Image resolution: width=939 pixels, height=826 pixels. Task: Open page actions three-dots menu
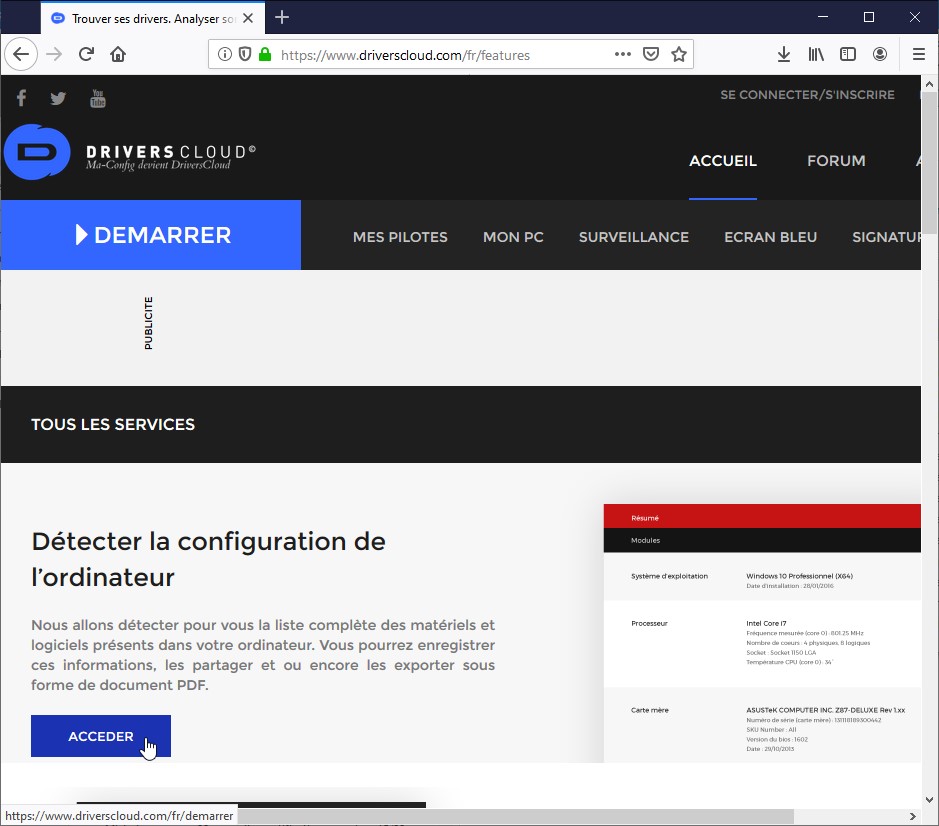623,55
